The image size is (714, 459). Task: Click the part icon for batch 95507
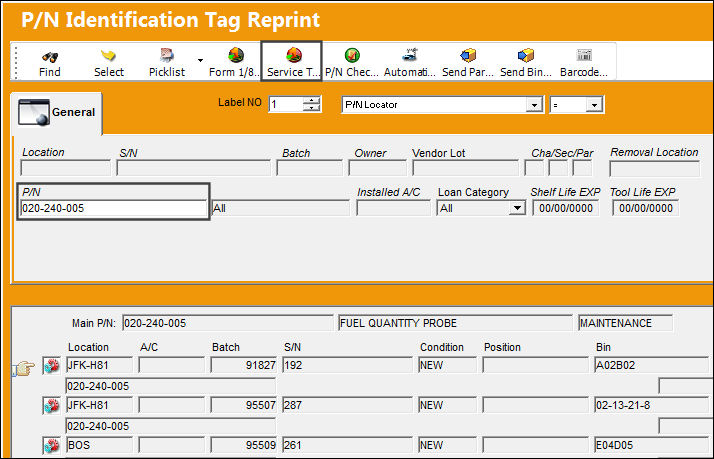(51, 405)
